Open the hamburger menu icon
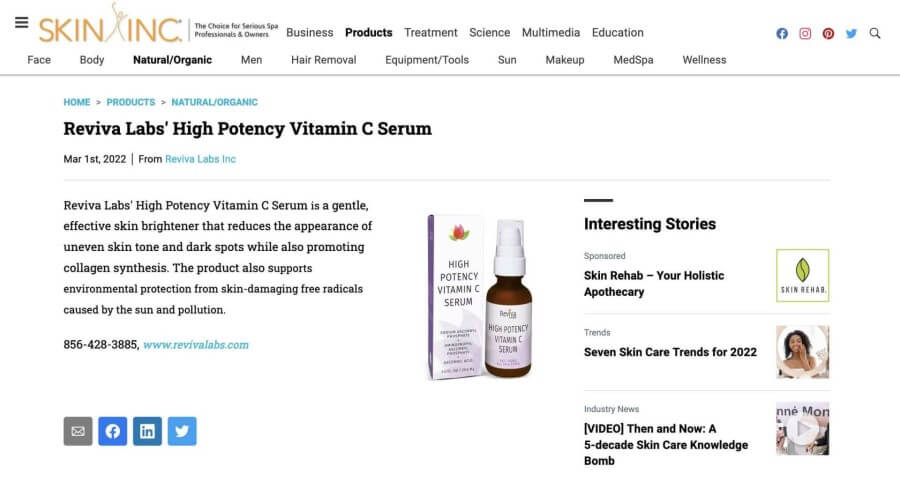900x480 pixels. (22, 23)
